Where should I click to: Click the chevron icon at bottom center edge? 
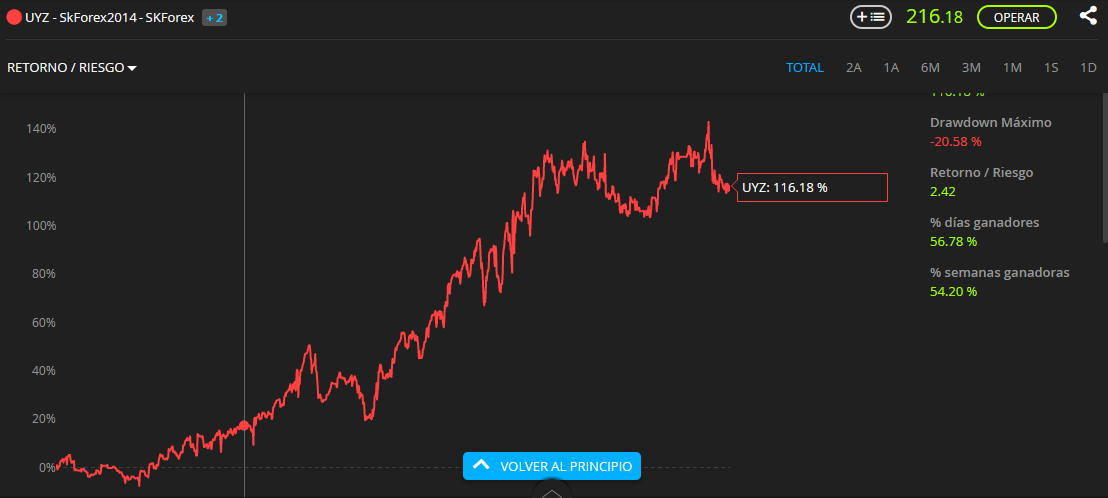coord(552,491)
